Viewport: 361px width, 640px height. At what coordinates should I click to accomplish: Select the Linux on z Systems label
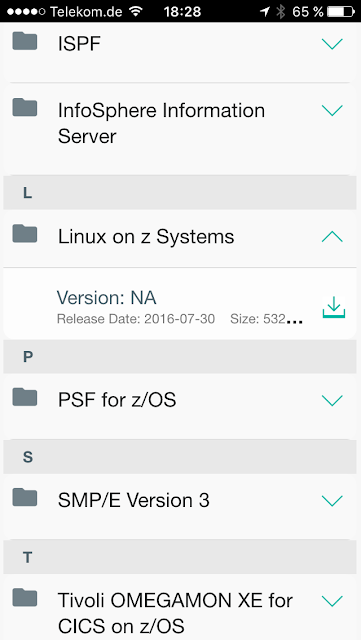point(146,237)
